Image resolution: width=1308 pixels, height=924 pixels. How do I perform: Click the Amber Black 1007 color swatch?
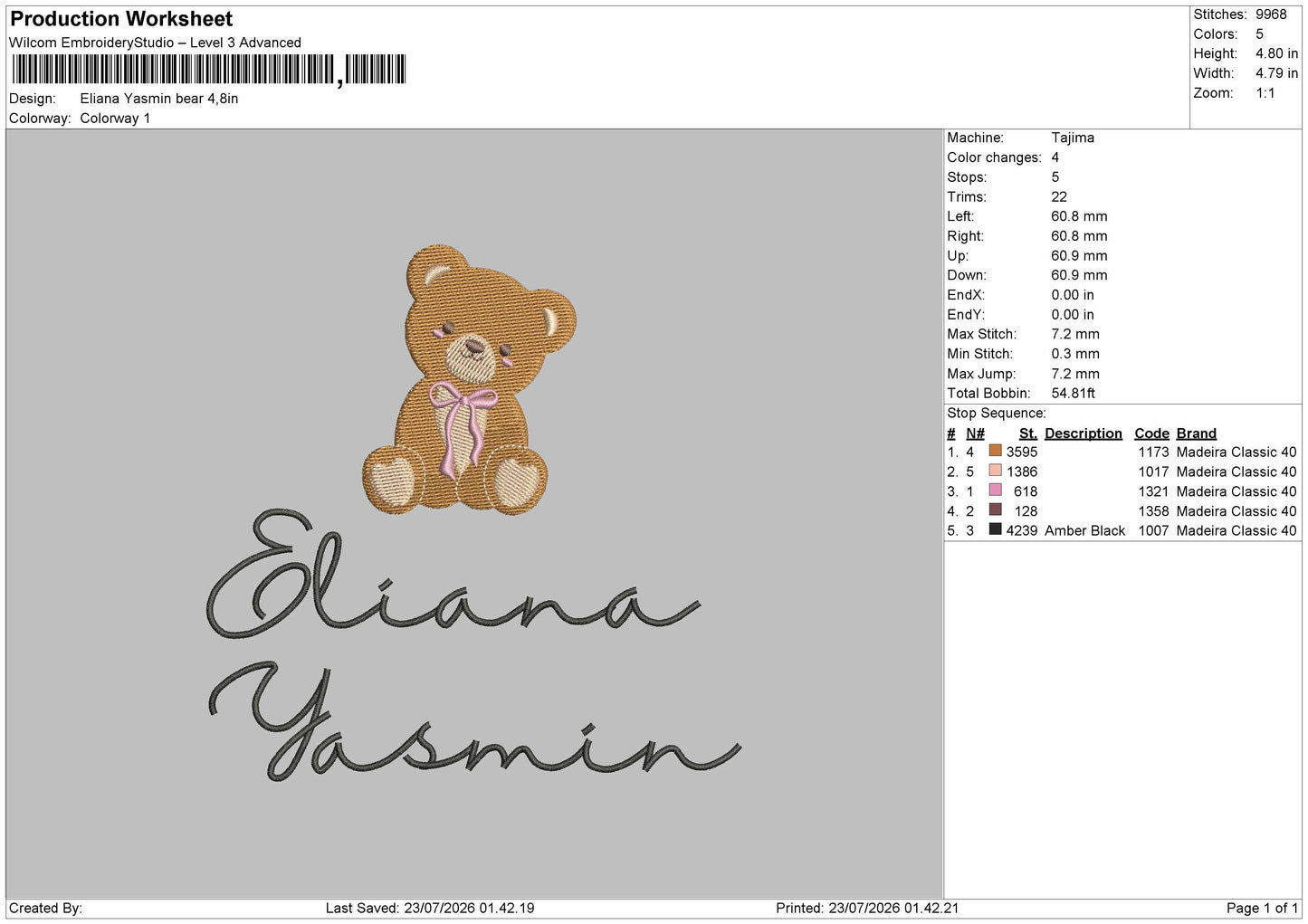tap(996, 529)
